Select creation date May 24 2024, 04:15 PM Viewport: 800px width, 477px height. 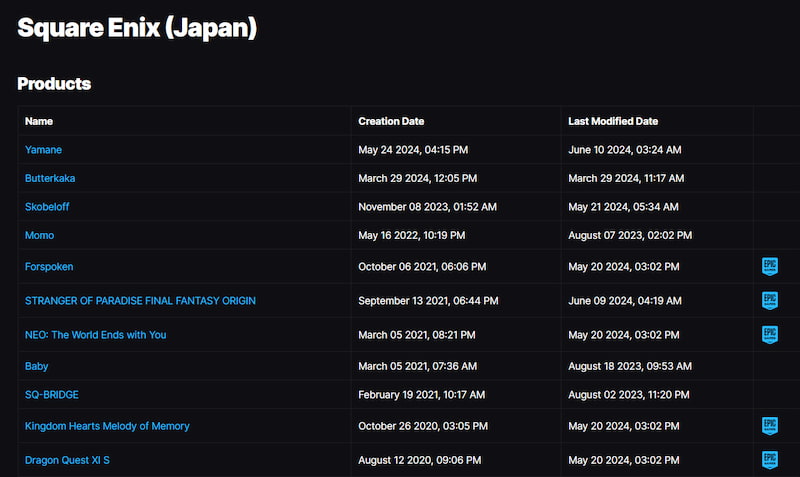point(413,149)
